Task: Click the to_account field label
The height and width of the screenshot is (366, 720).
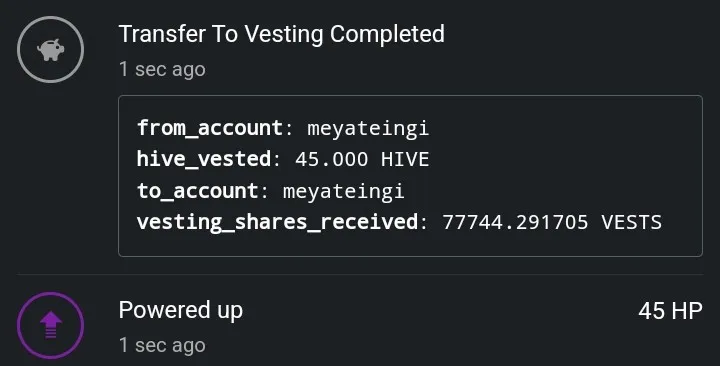Action: pos(197,191)
